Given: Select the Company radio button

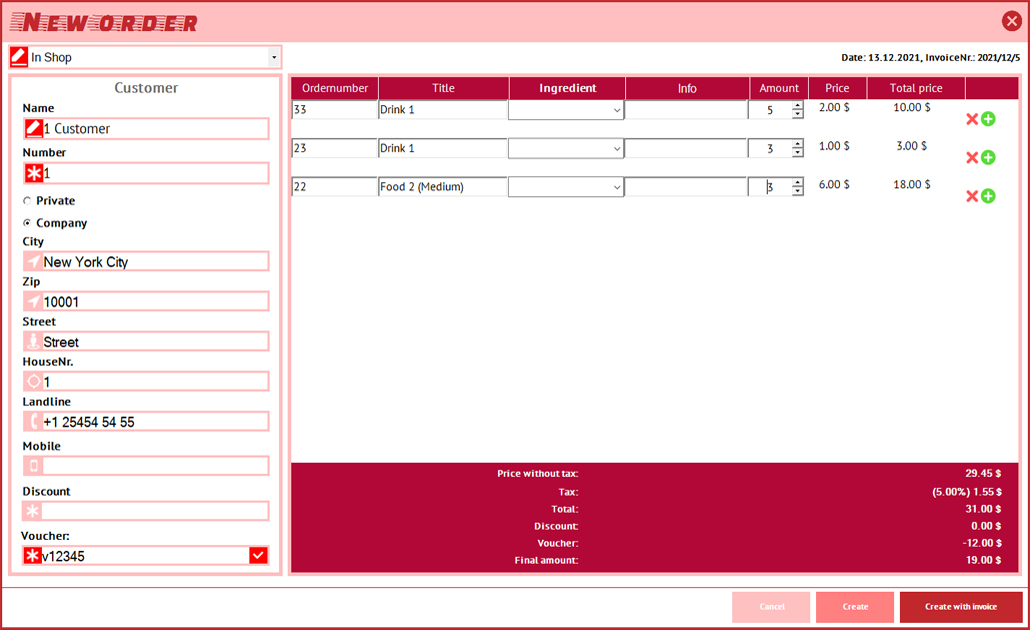Looking at the screenshot, I should pyautogui.click(x=27, y=223).
